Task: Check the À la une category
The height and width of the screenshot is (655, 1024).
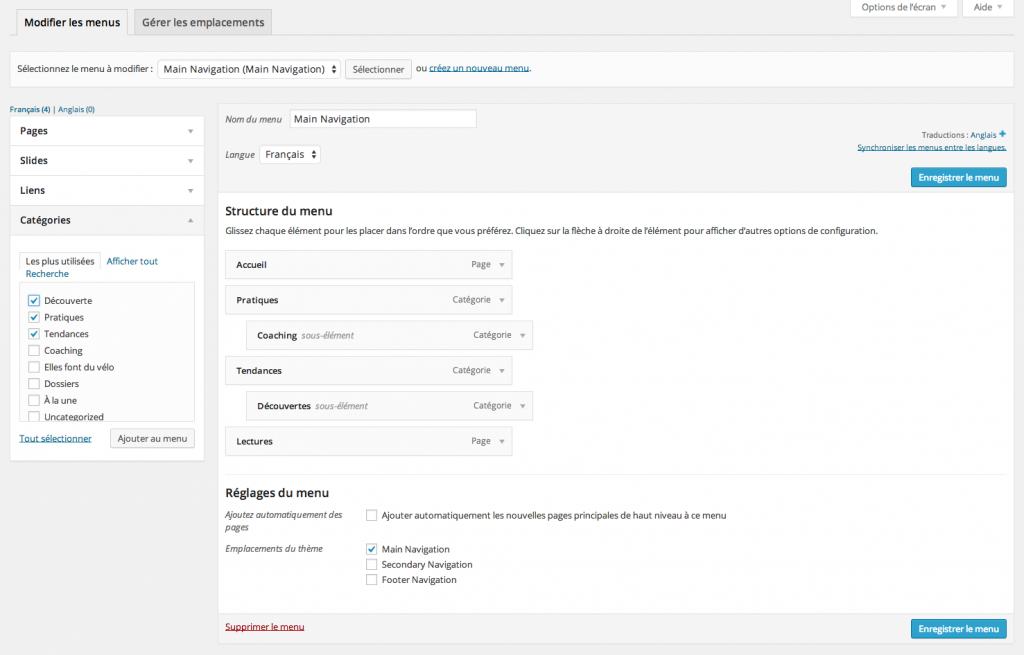Action: click(34, 400)
